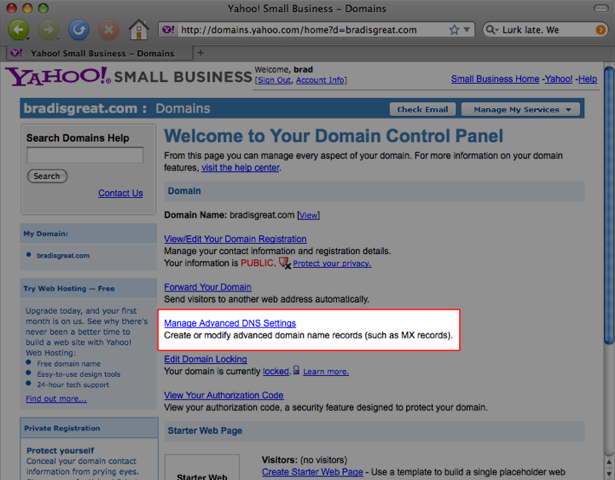Click the Yahoo! link in the header

tap(559, 79)
